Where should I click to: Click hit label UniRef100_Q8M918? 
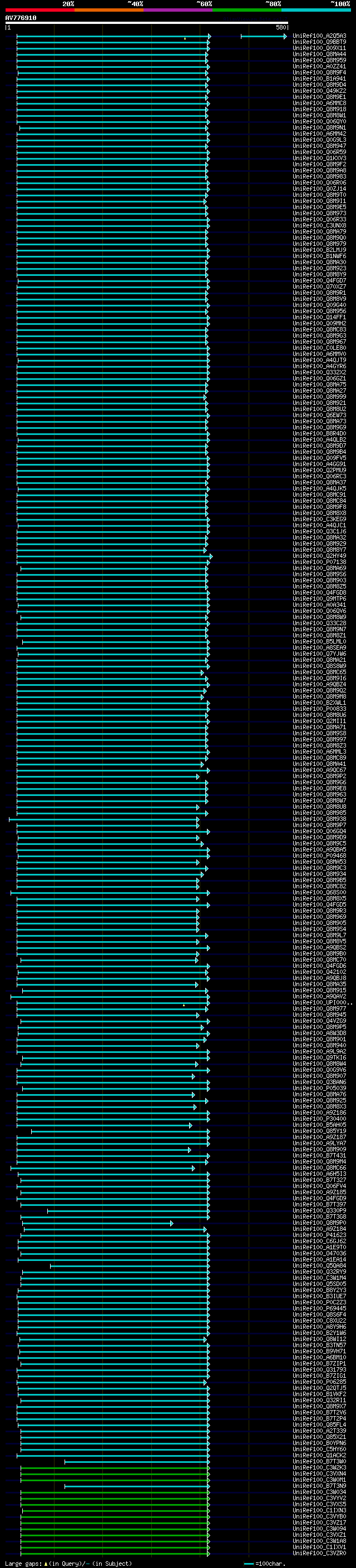point(319,109)
